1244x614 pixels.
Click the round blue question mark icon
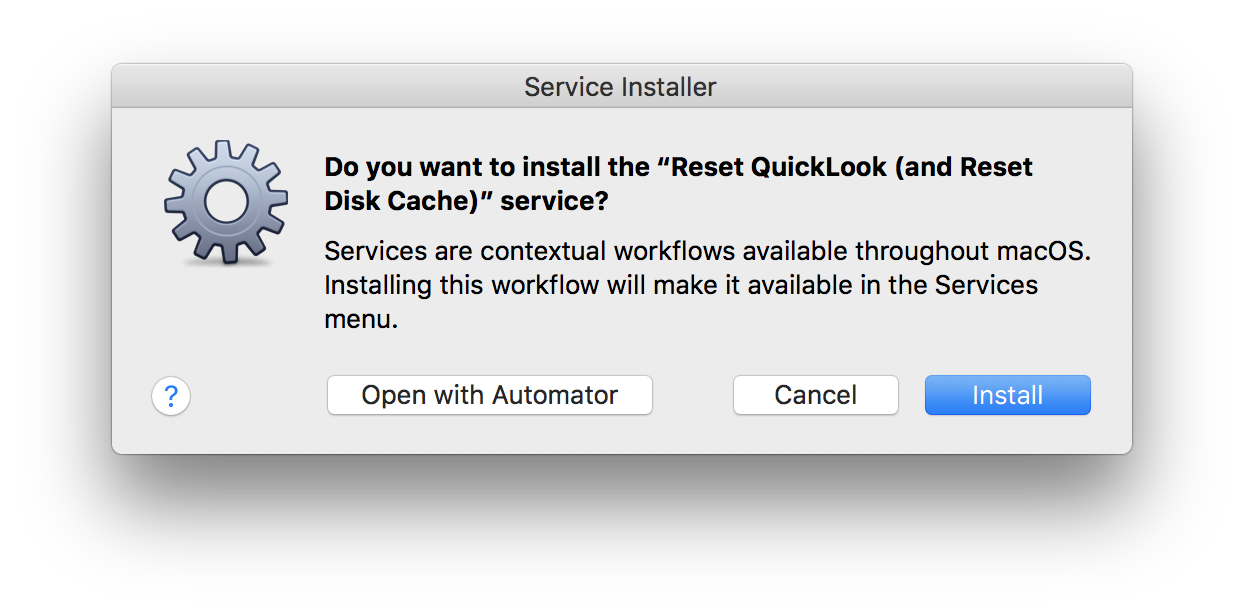(x=171, y=396)
